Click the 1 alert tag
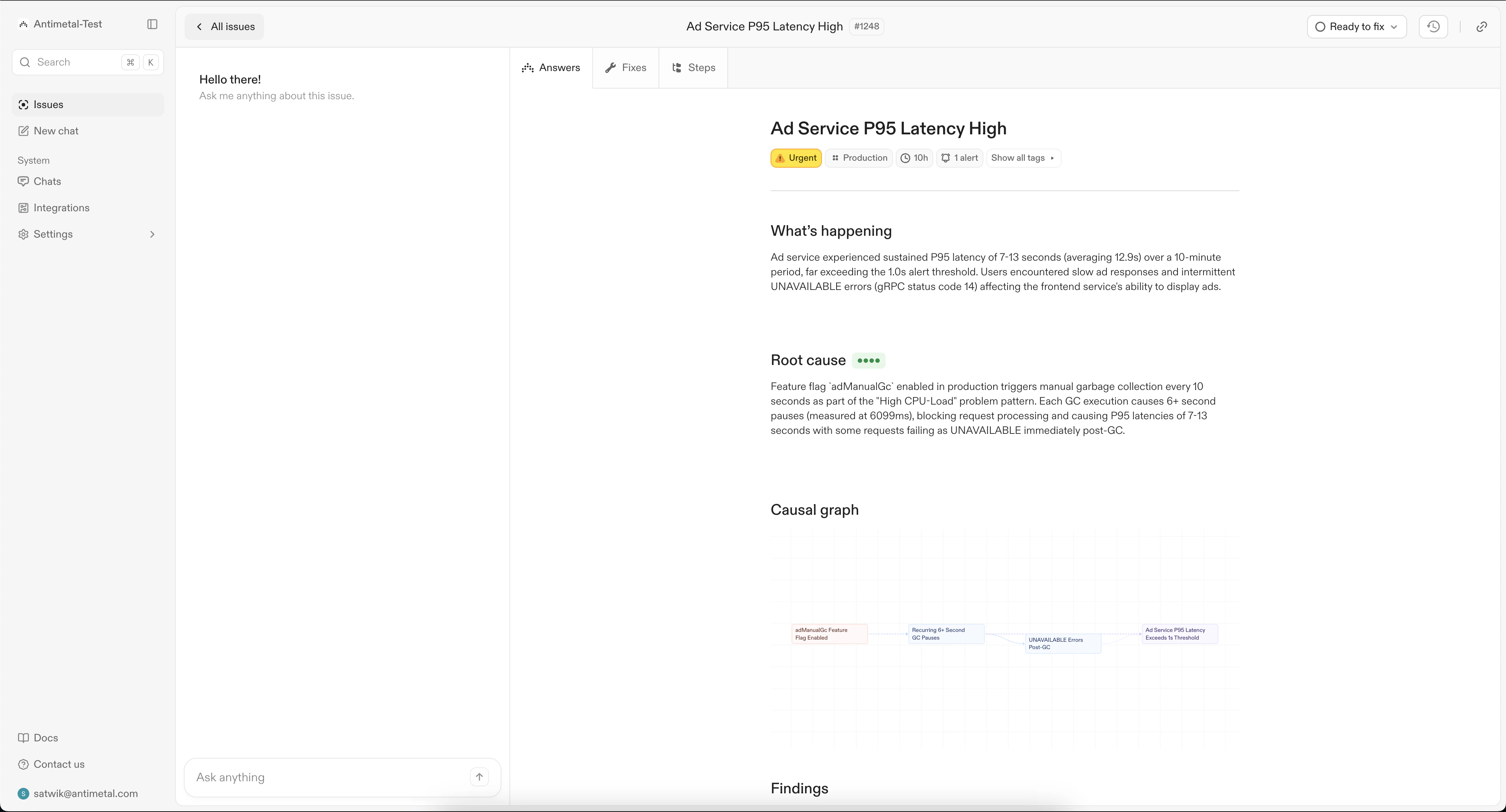This screenshot has height=812, width=1506. [x=959, y=158]
